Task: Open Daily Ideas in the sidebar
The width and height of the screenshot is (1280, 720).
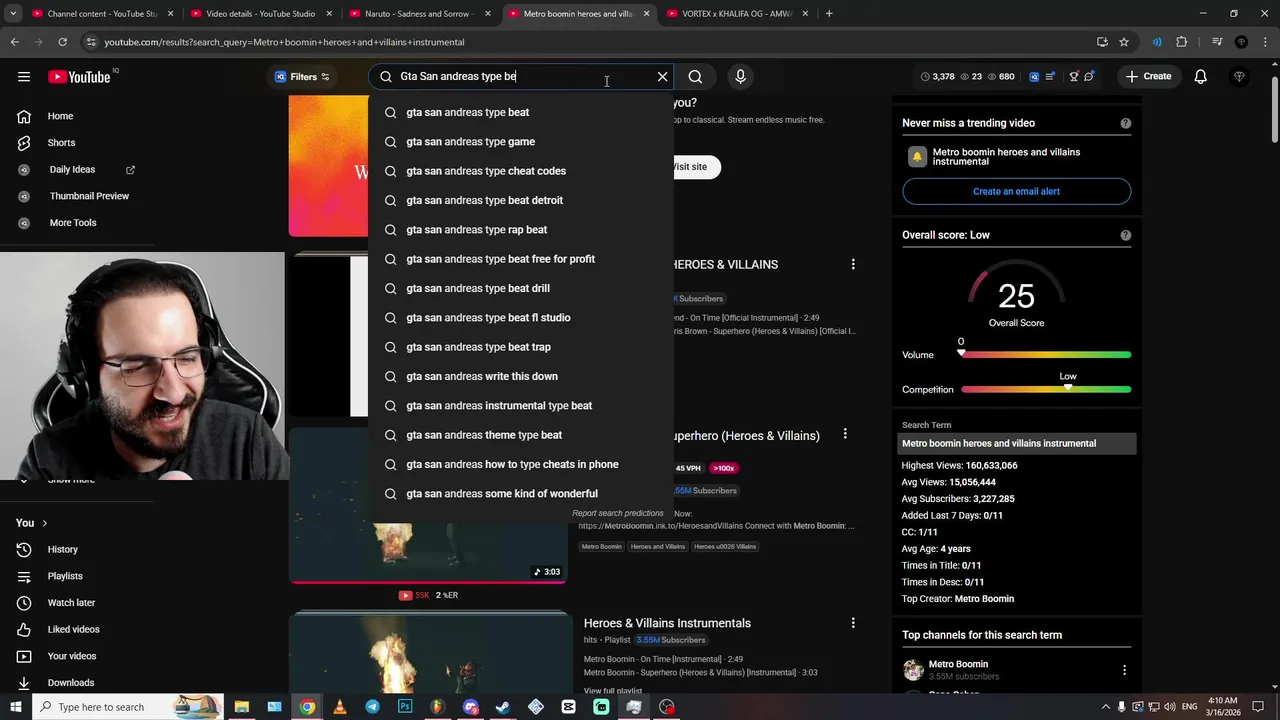Action: [72, 170]
